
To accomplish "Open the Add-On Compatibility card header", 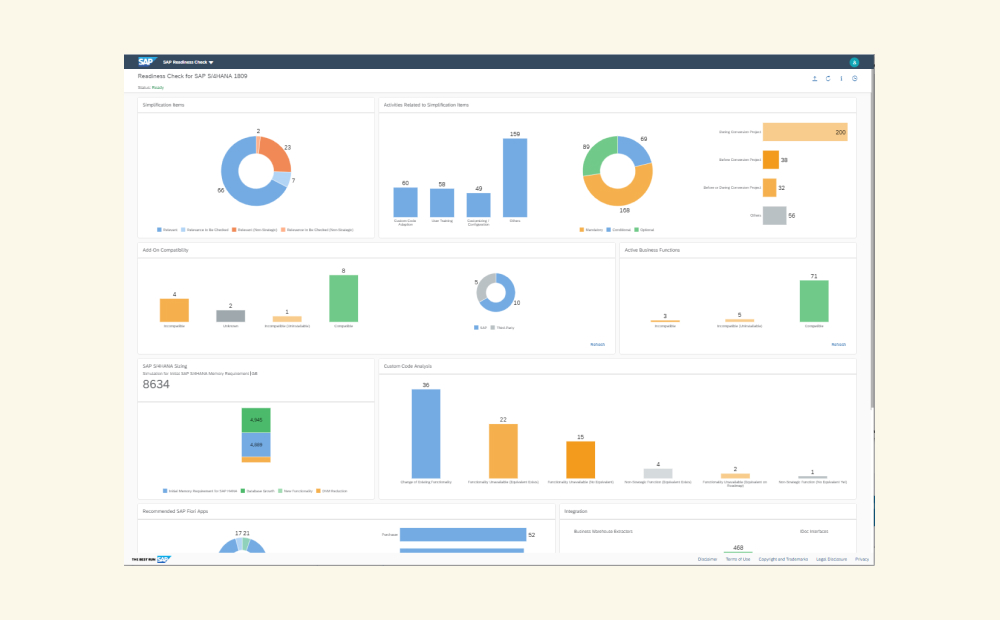I will click(x=376, y=250).
